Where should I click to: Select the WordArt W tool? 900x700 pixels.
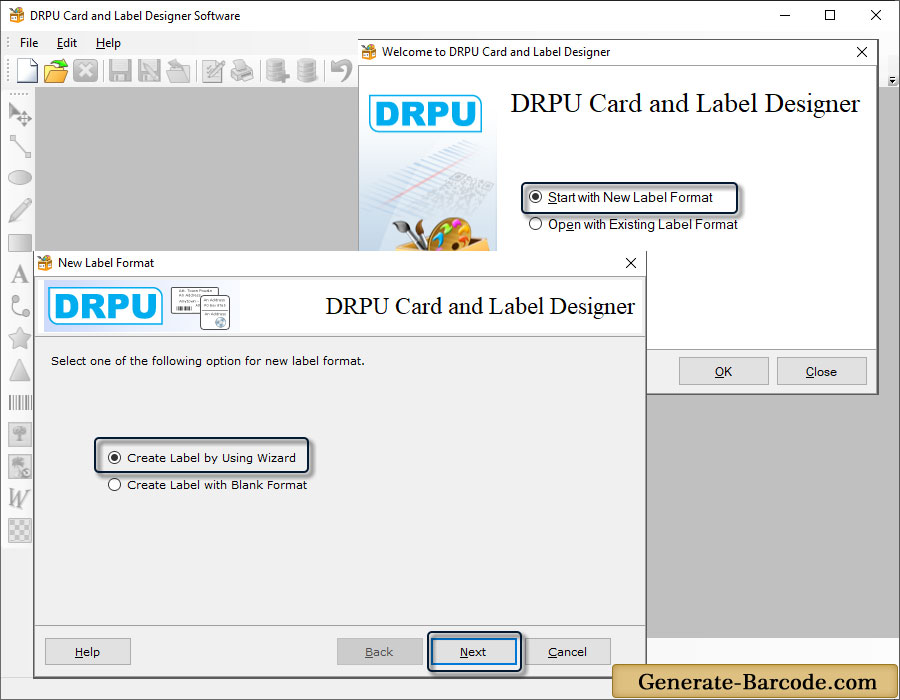[x=19, y=498]
